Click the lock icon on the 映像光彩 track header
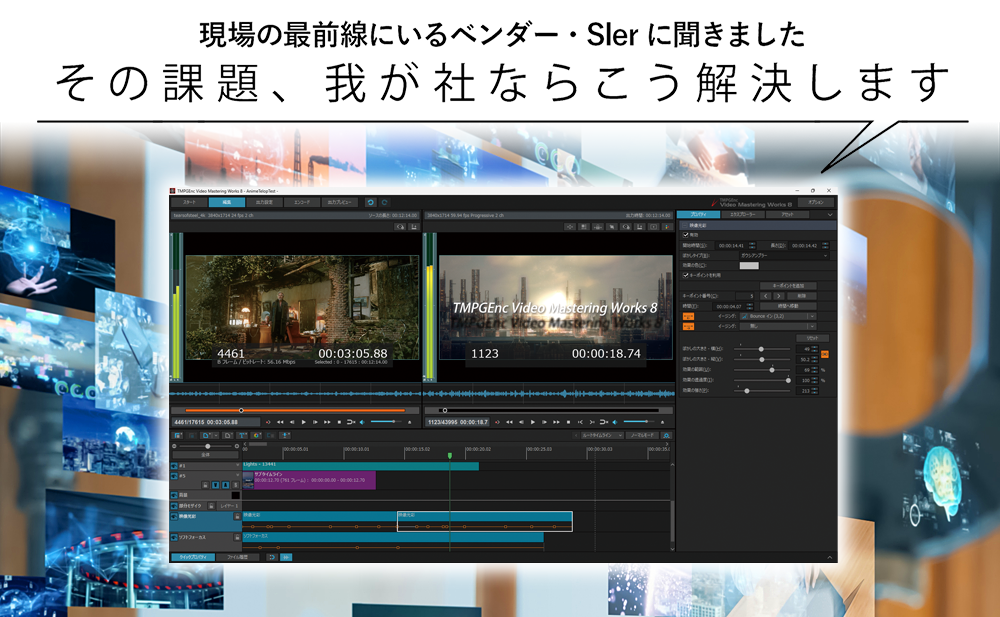 (237, 516)
